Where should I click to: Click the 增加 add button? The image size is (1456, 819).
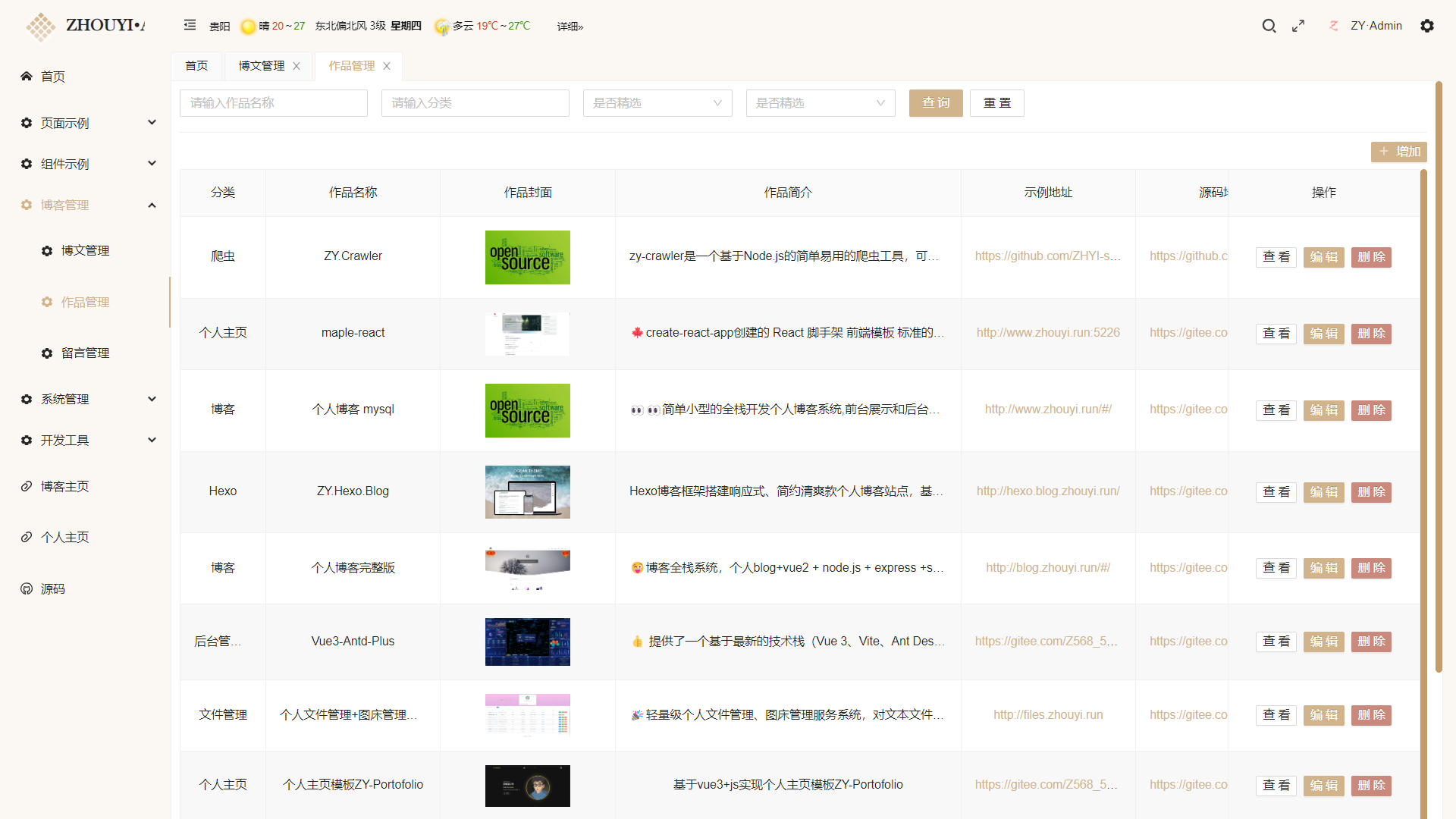click(x=1398, y=152)
